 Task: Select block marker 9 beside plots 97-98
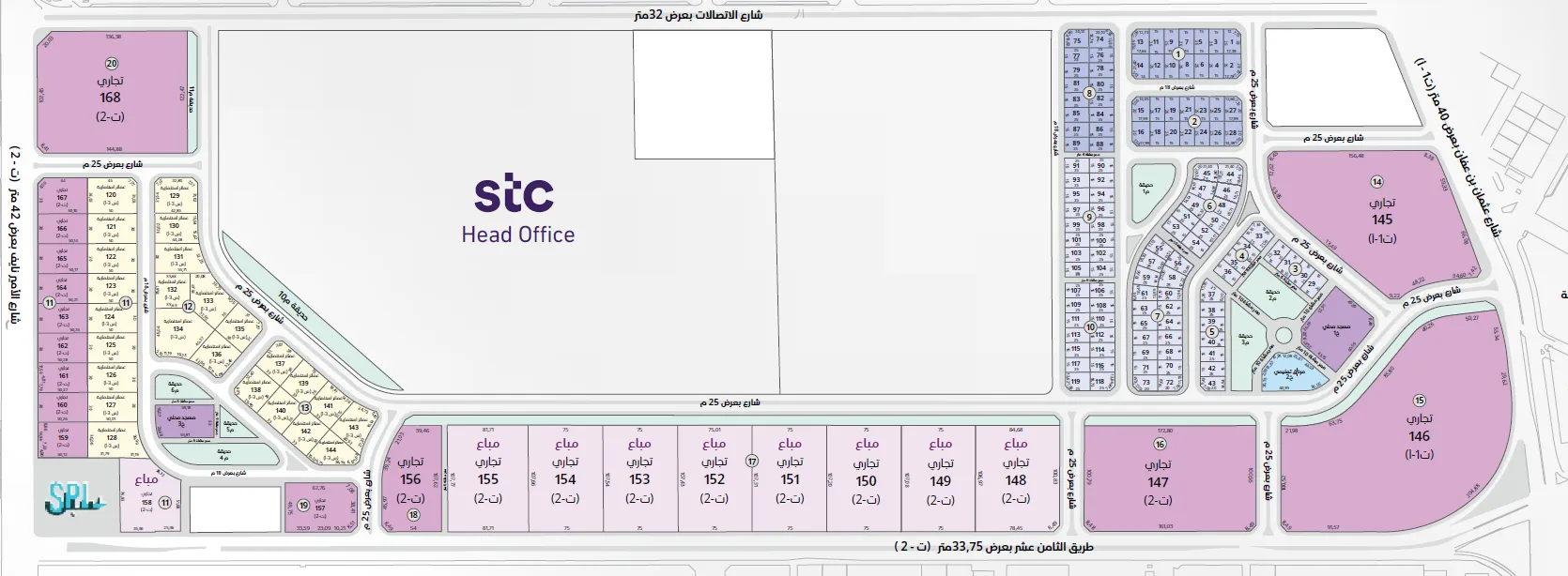pyautogui.click(x=1089, y=217)
